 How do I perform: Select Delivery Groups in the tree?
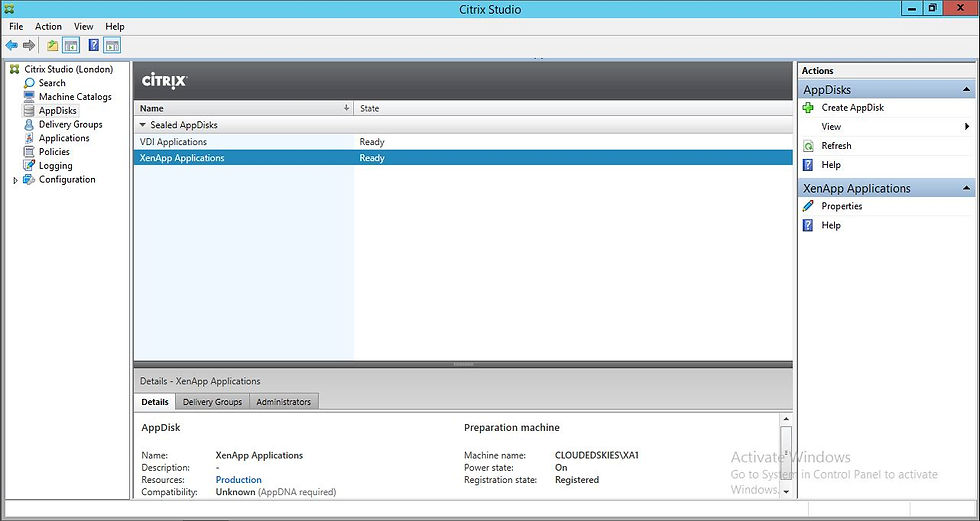click(71, 124)
